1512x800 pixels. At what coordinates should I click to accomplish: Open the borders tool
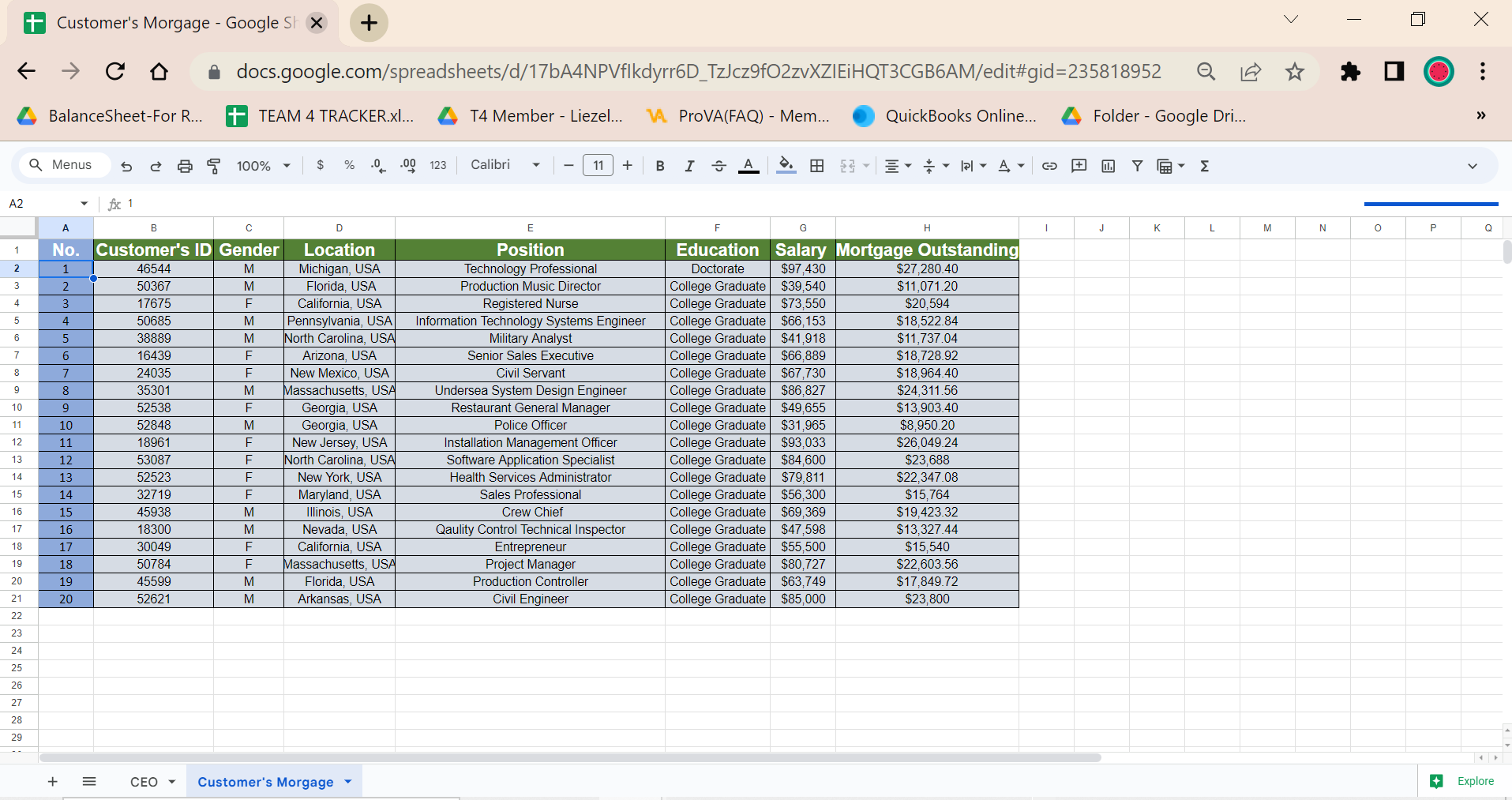click(817, 166)
